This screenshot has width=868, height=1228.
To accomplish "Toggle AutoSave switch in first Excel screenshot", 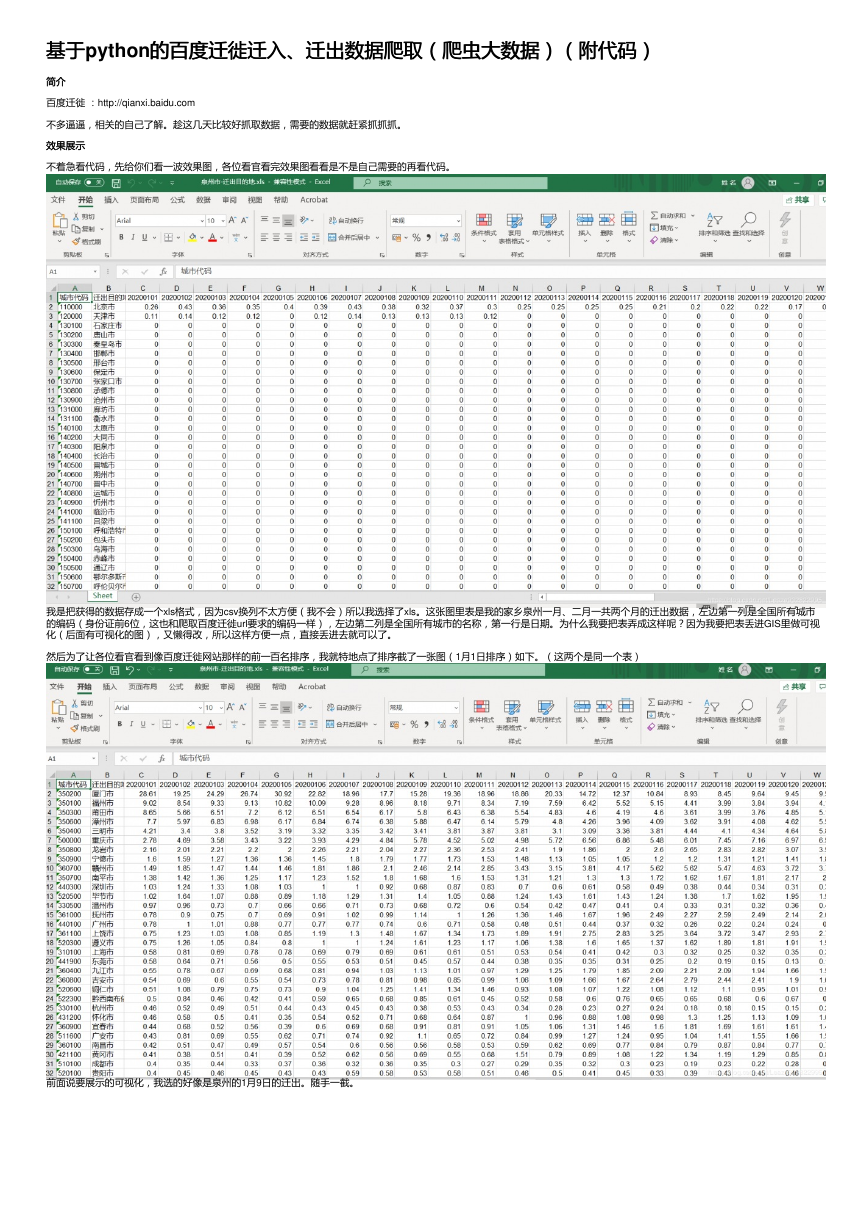I will tap(94, 182).
